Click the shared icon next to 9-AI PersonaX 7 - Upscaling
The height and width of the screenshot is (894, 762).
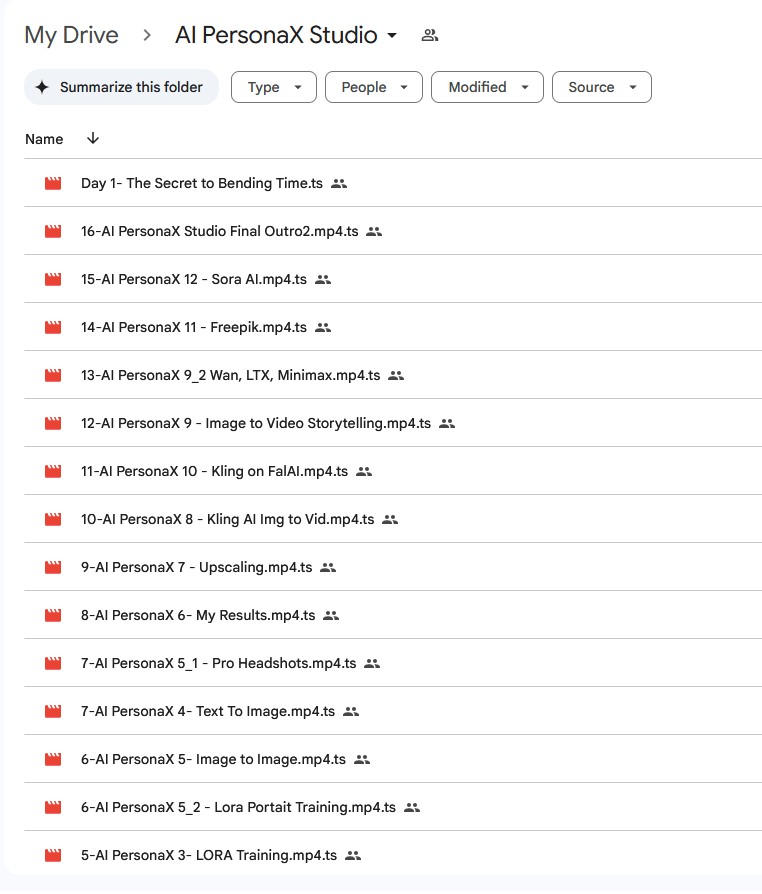click(328, 567)
